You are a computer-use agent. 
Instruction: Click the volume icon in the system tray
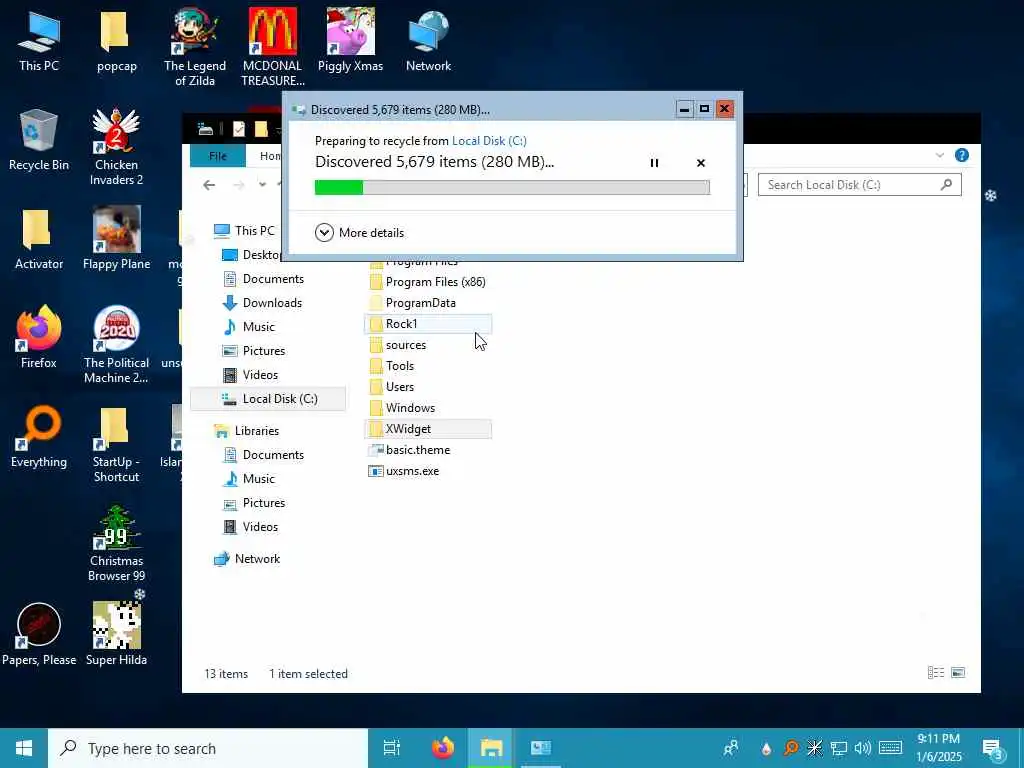(862, 748)
